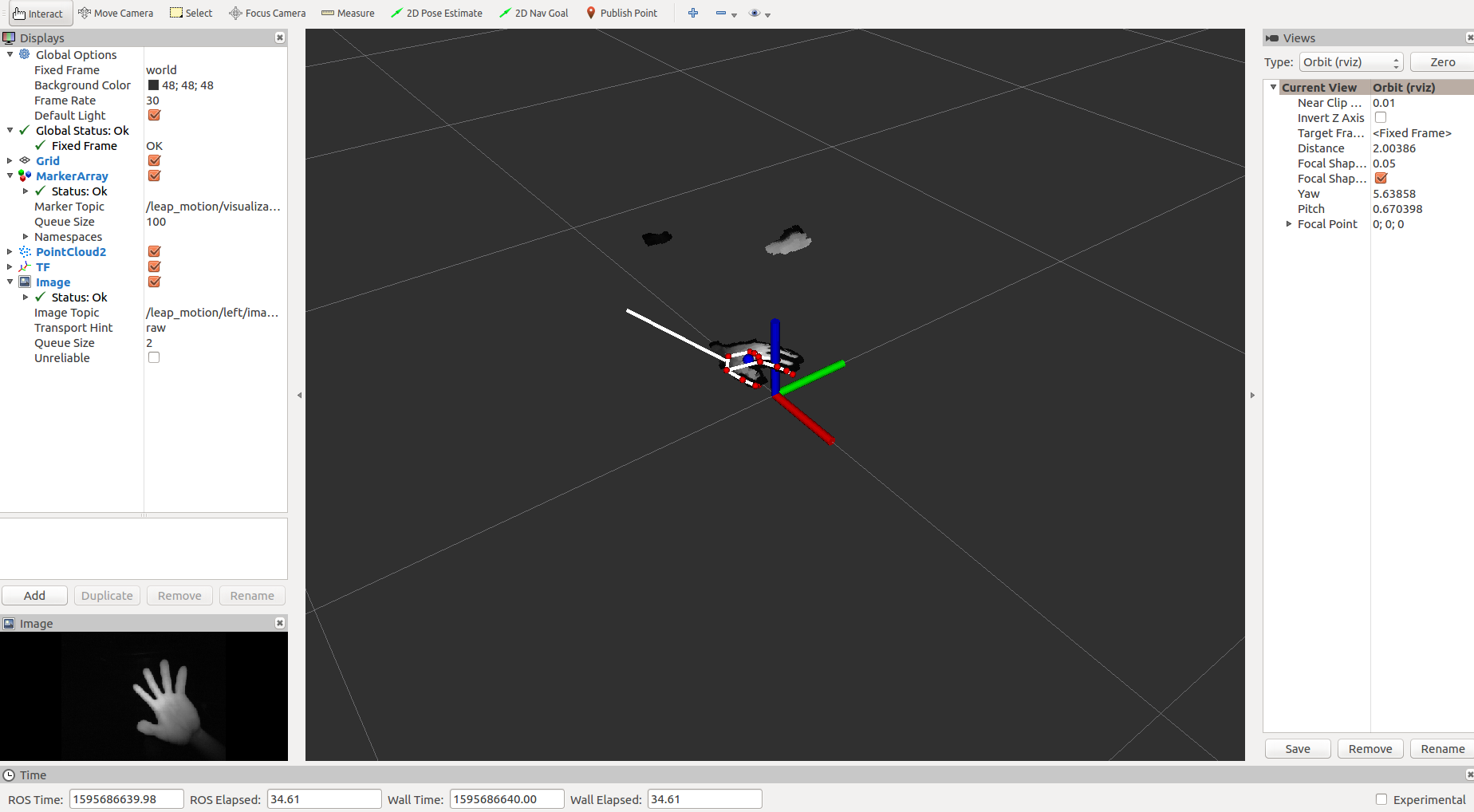
Task: Use the Select tool
Action: pos(191,13)
